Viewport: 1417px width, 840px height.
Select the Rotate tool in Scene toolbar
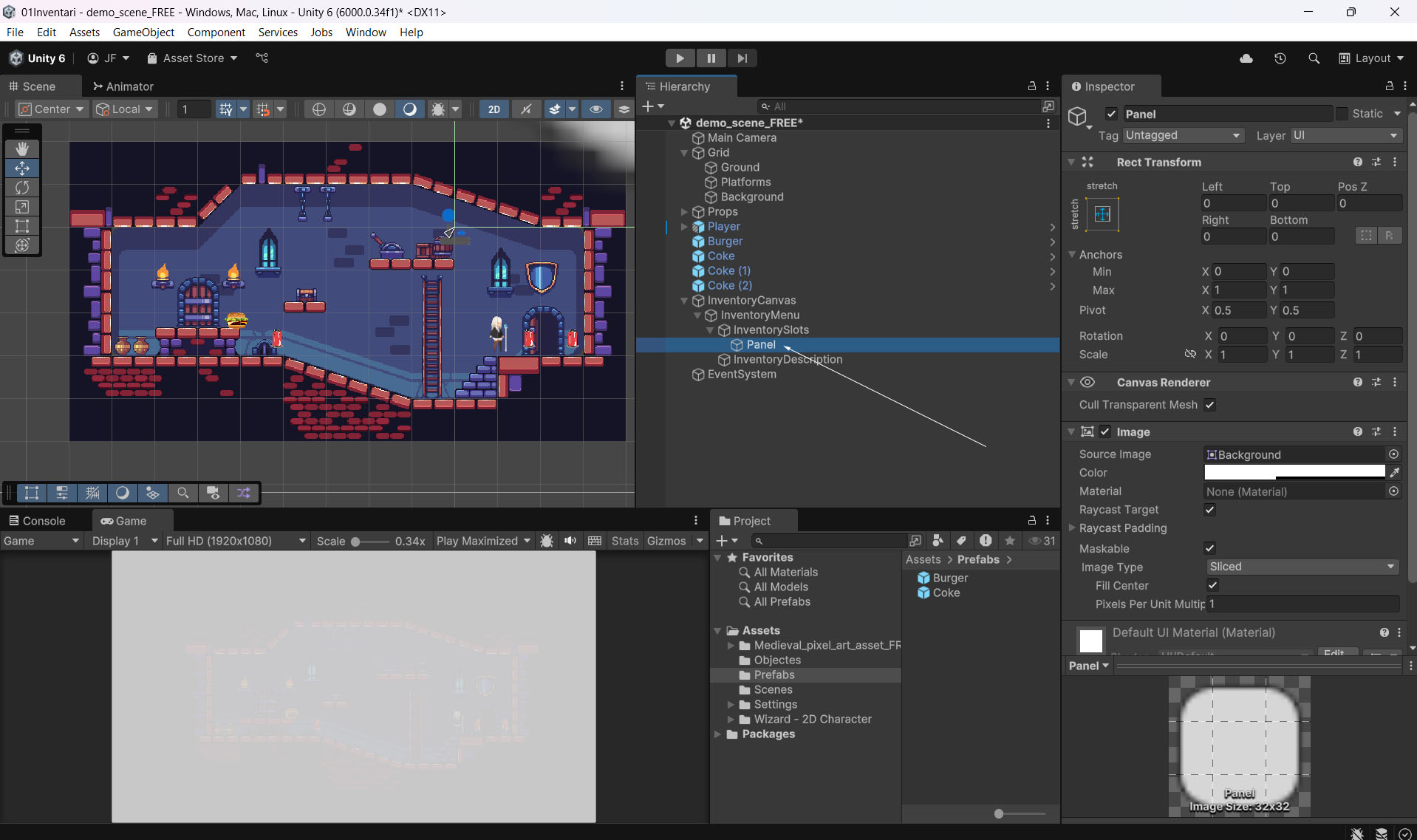coord(22,188)
